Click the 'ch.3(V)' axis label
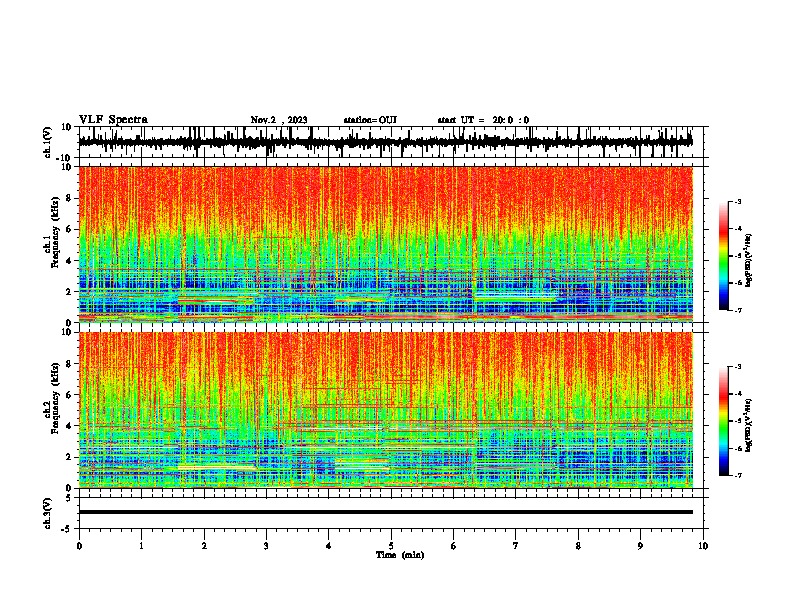This screenshot has width=792, height=612. (x=48, y=513)
